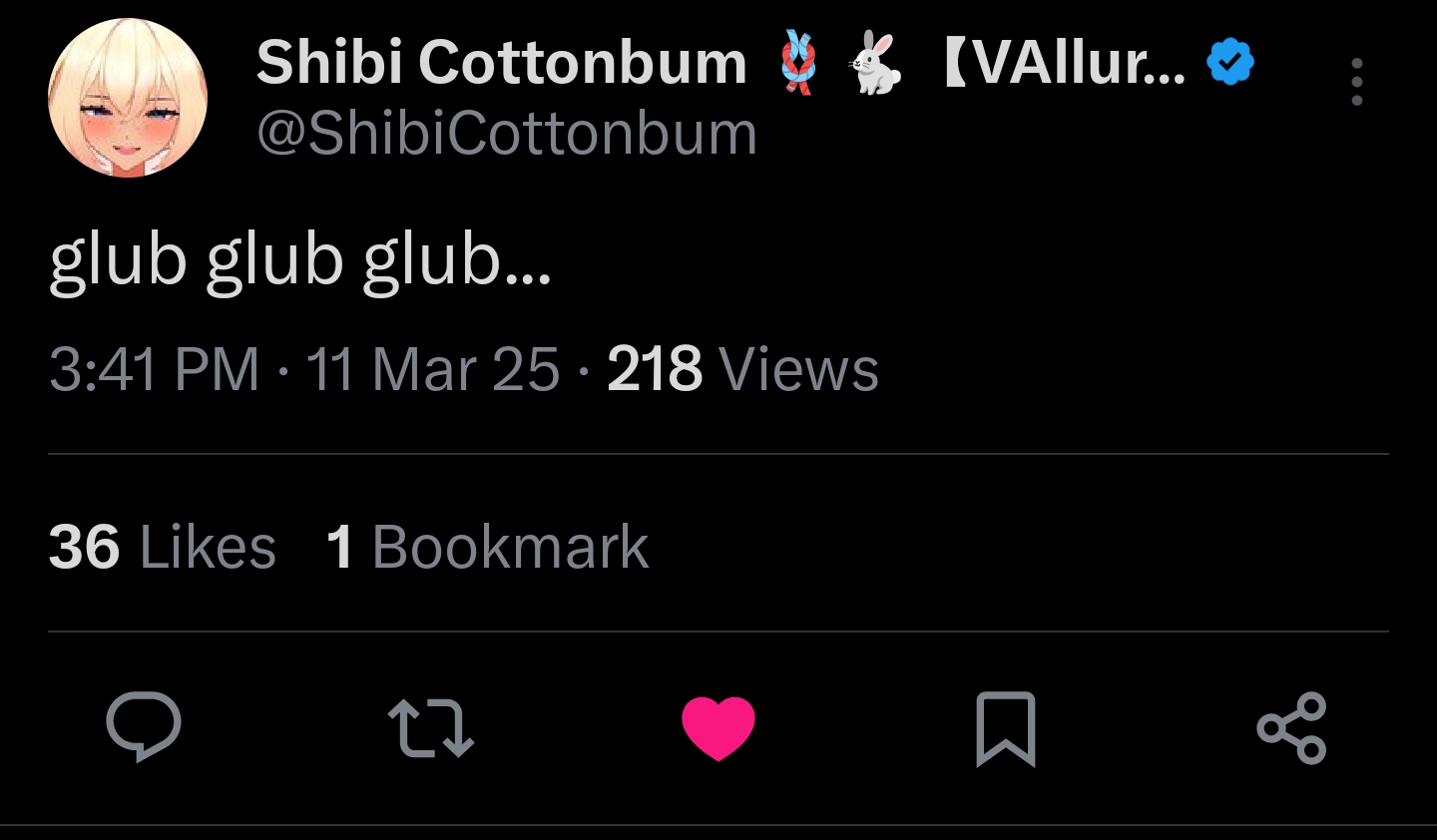View Shibi Cottonbum's profile avatar
Viewport: 1437px width, 840px height.
[128, 98]
